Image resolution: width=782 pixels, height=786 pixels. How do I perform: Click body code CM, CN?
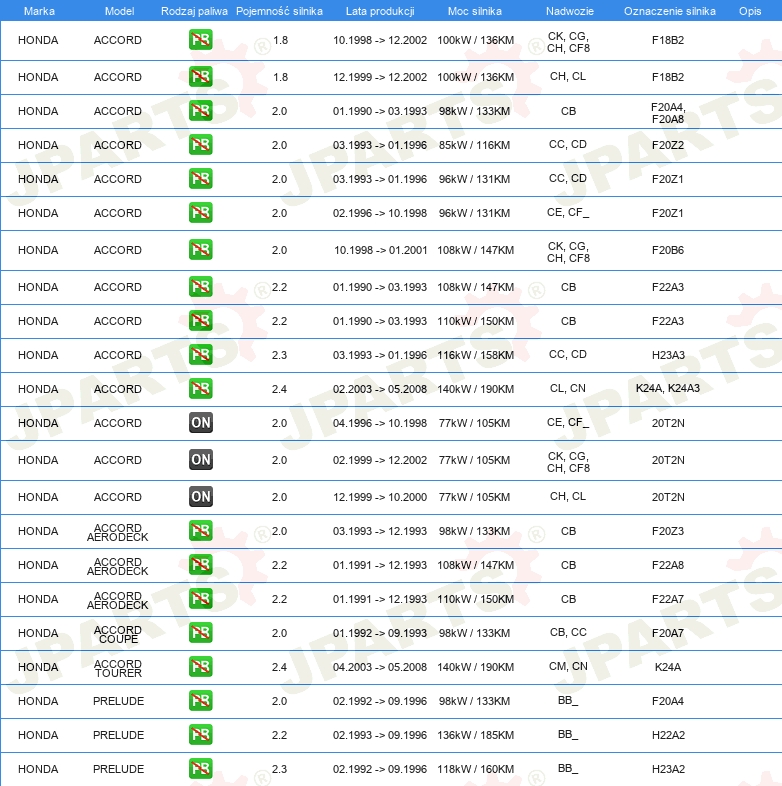568,666
